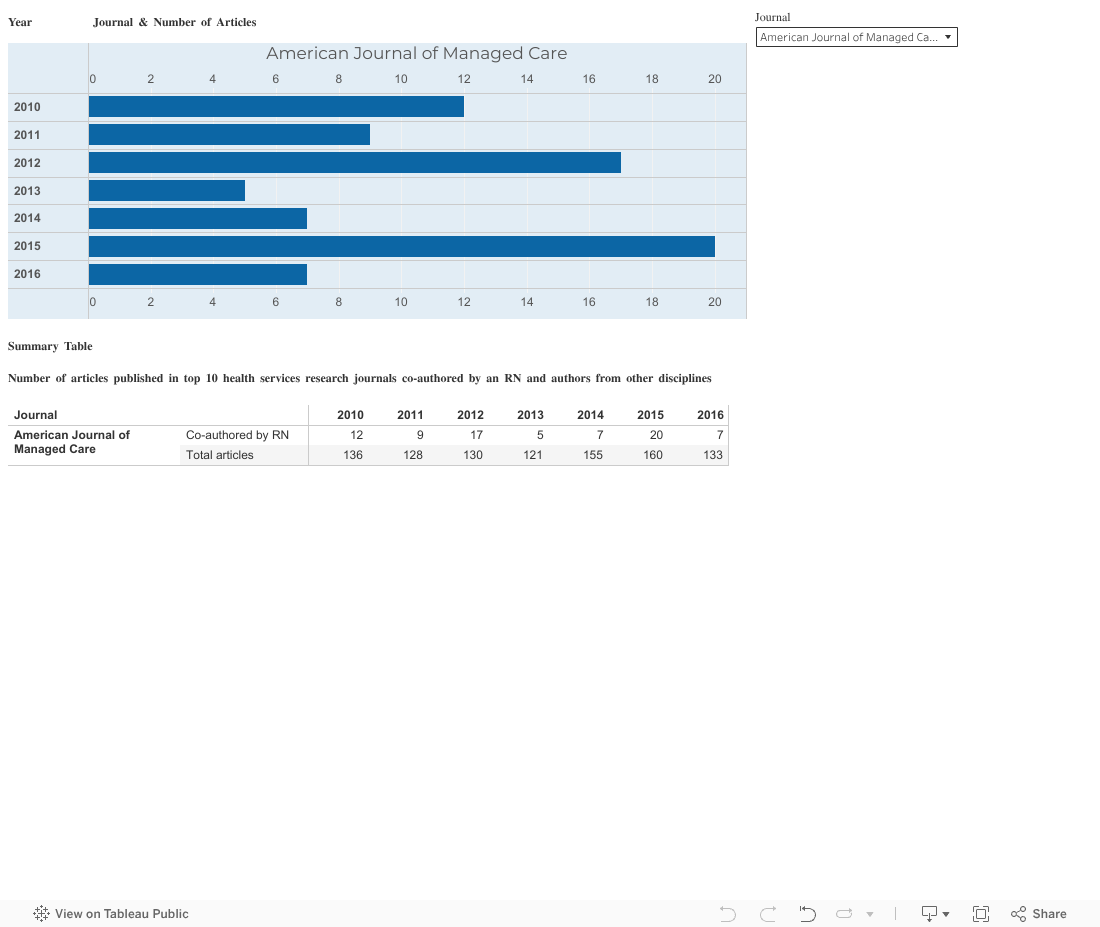The width and height of the screenshot is (1100, 927).
Task: Click Total articles value 160
Action: click(x=652, y=455)
